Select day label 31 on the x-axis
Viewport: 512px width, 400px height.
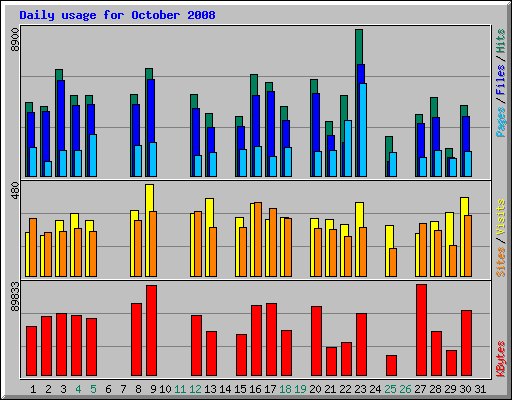pos(480,389)
